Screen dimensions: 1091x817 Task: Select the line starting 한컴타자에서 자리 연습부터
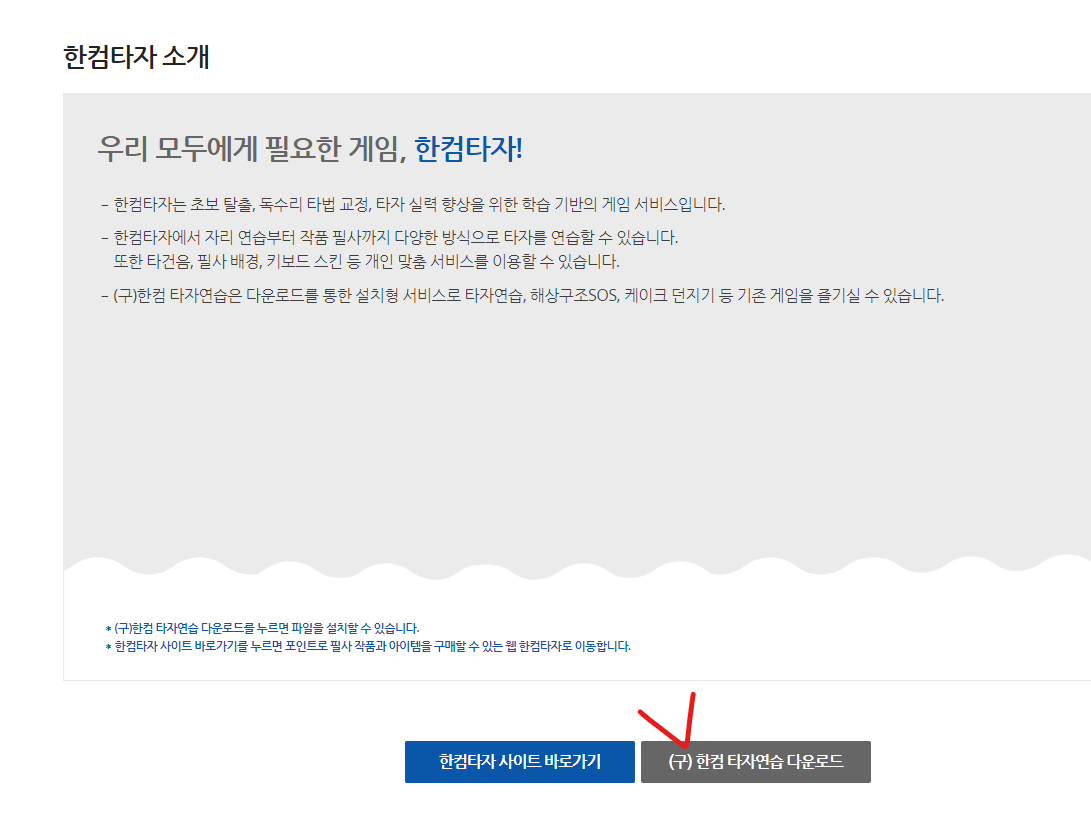click(x=395, y=237)
